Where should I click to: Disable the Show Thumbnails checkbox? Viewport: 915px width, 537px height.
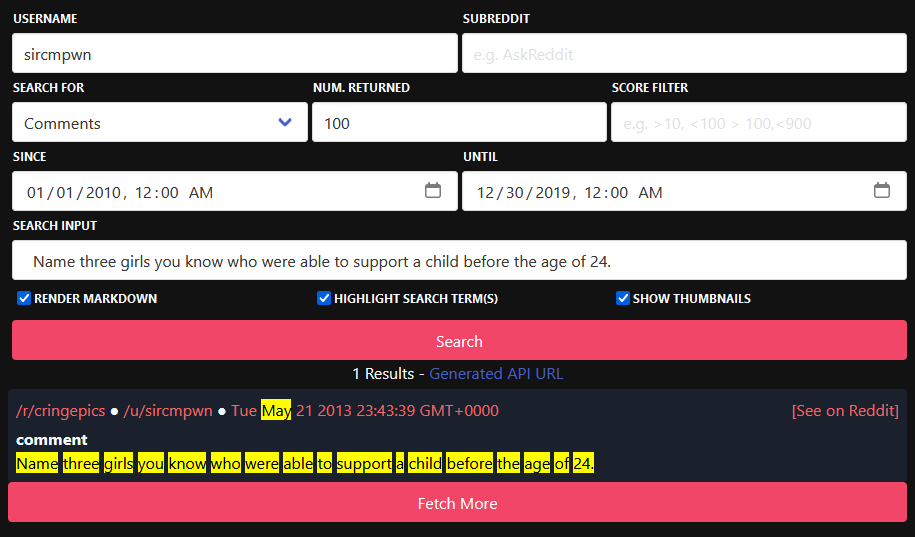coord(623,298)
